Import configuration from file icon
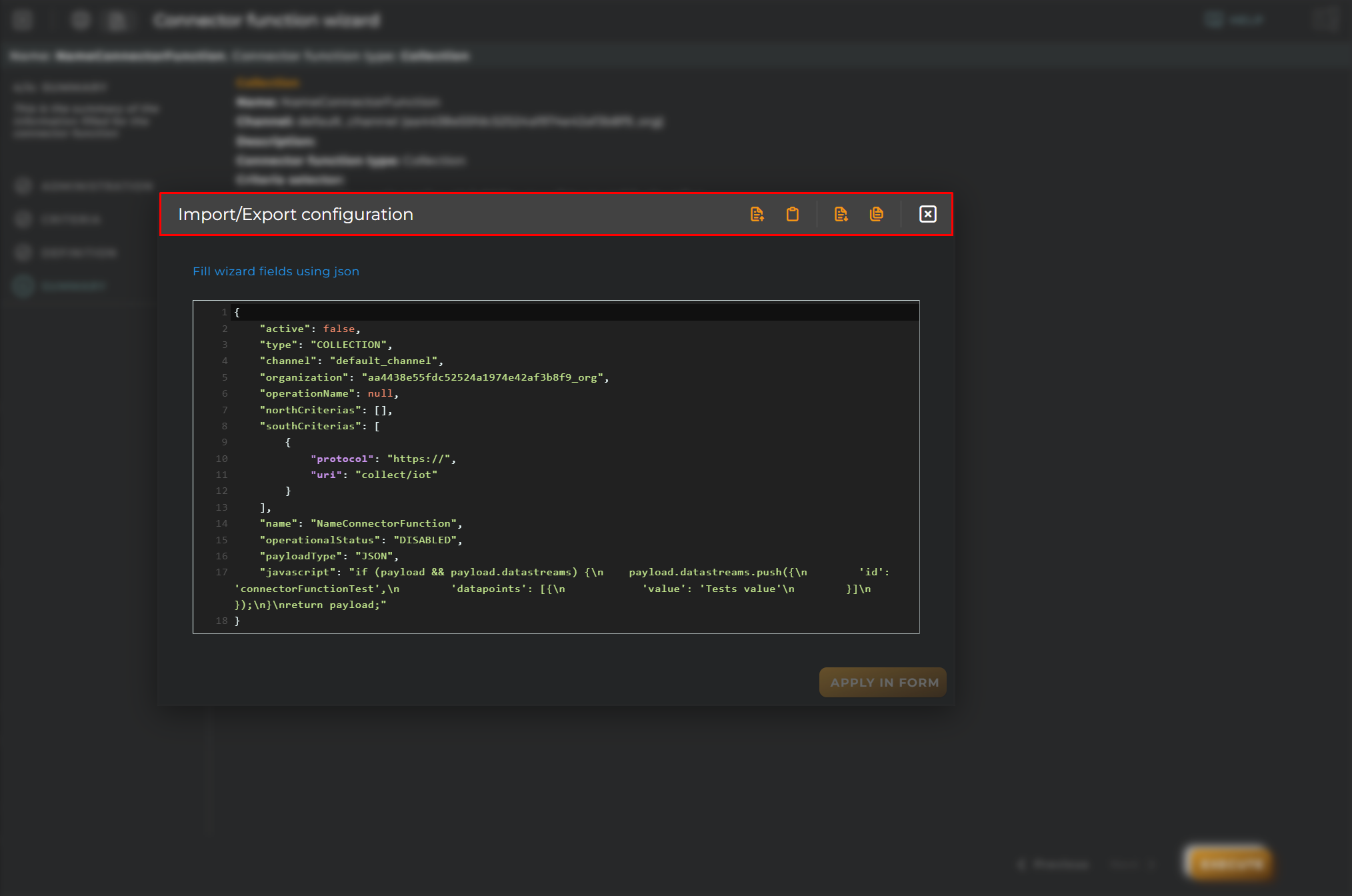Screen dimensions: 1352x896 (757, 214)
